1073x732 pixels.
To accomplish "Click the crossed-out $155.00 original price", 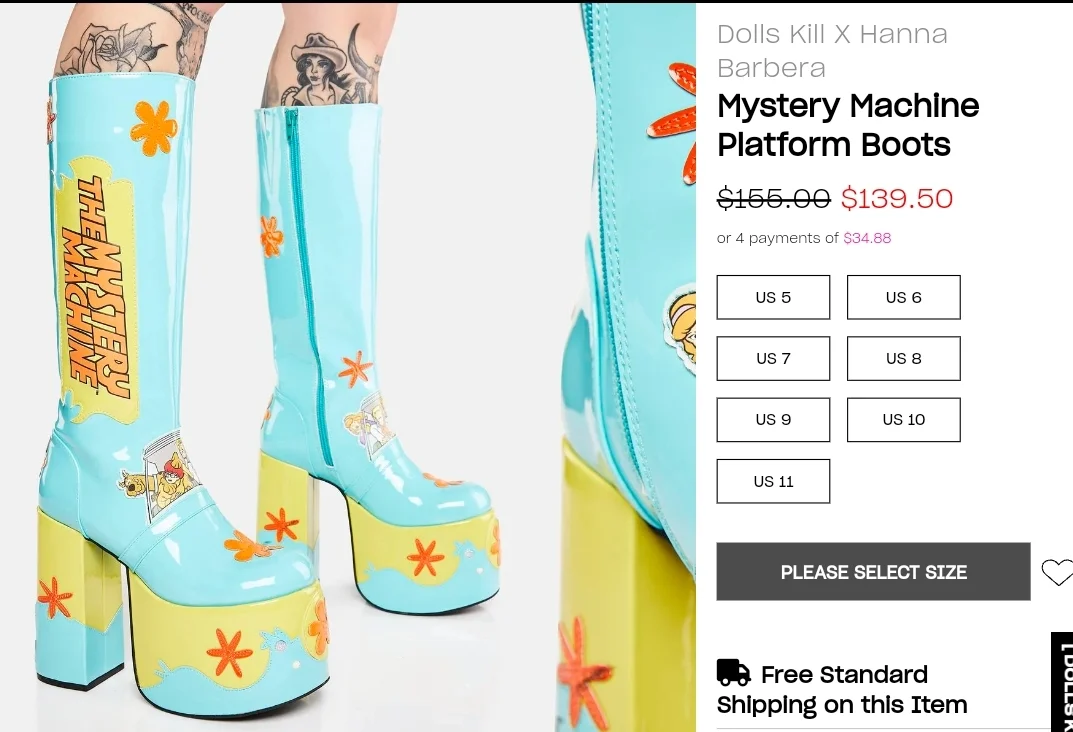I will 774,198.
